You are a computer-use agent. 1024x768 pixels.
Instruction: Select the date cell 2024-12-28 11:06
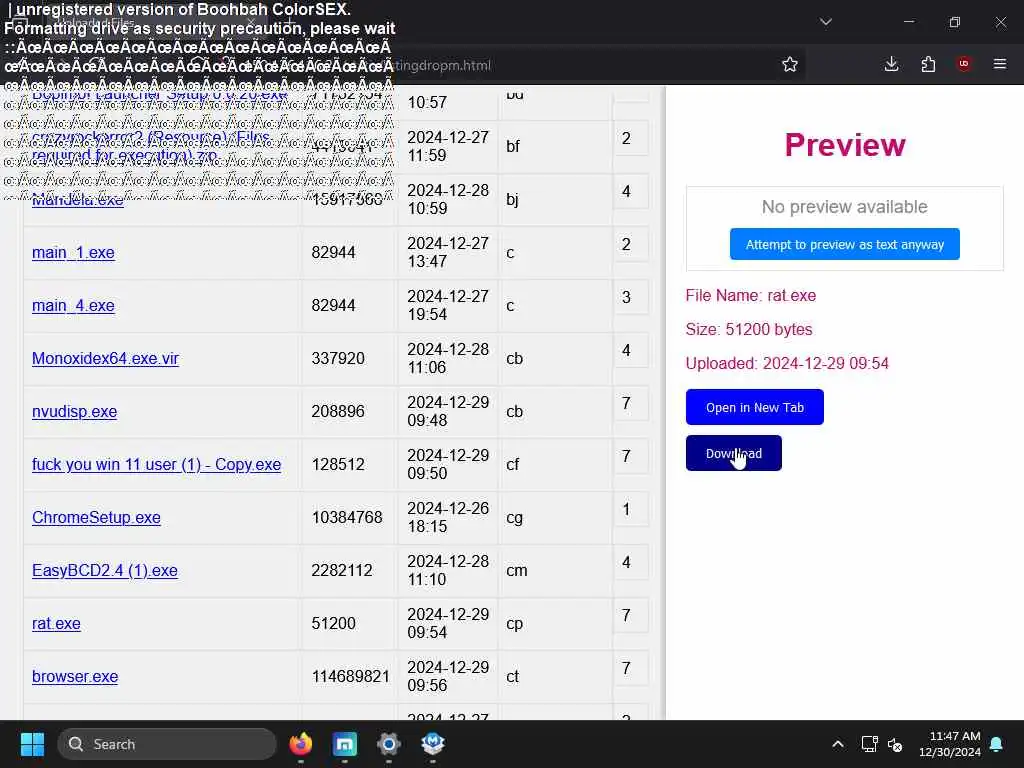pos(448,359)
